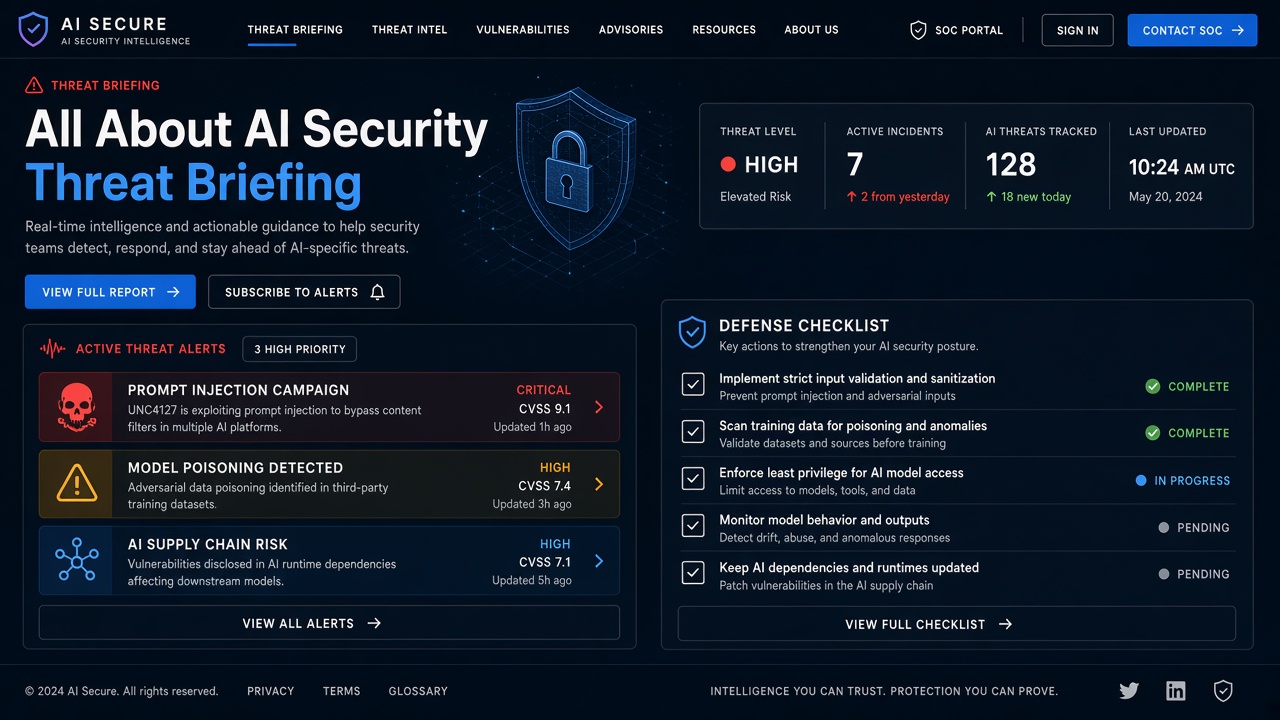
Task: Open the Glossary footer link
Action: (x=418, y=691)
